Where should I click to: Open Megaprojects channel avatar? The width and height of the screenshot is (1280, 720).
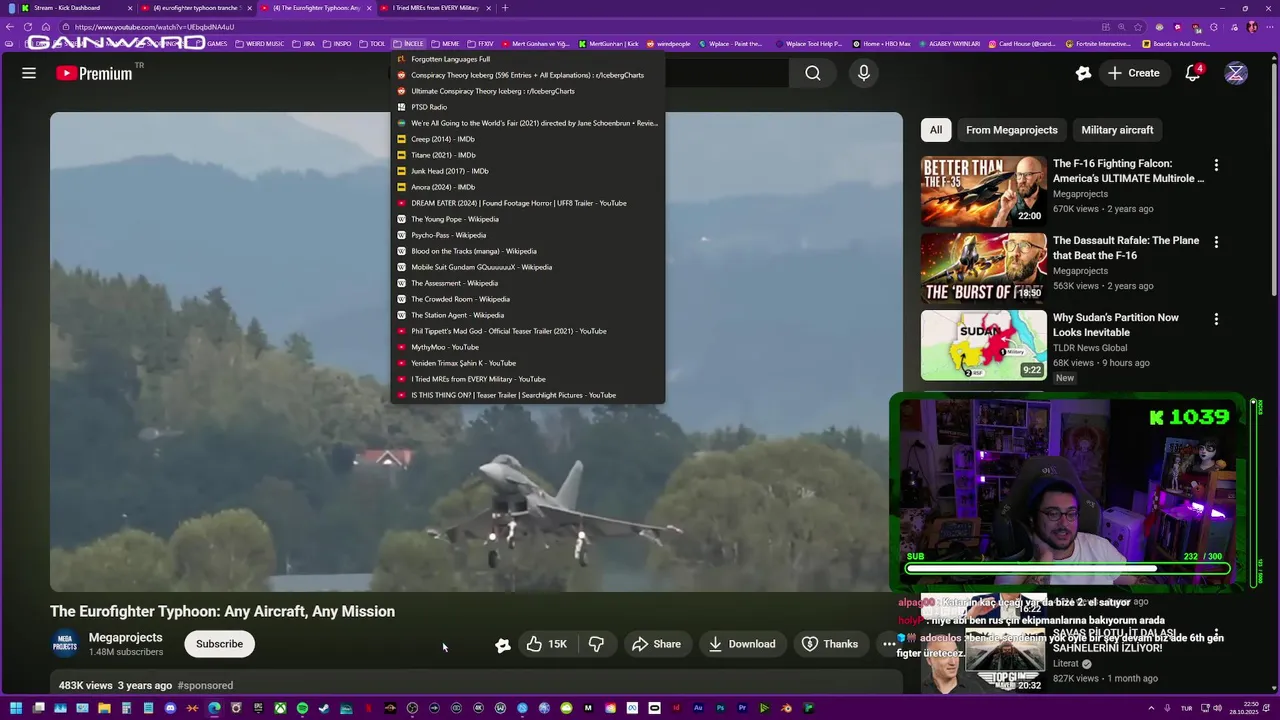pos(65,643)
